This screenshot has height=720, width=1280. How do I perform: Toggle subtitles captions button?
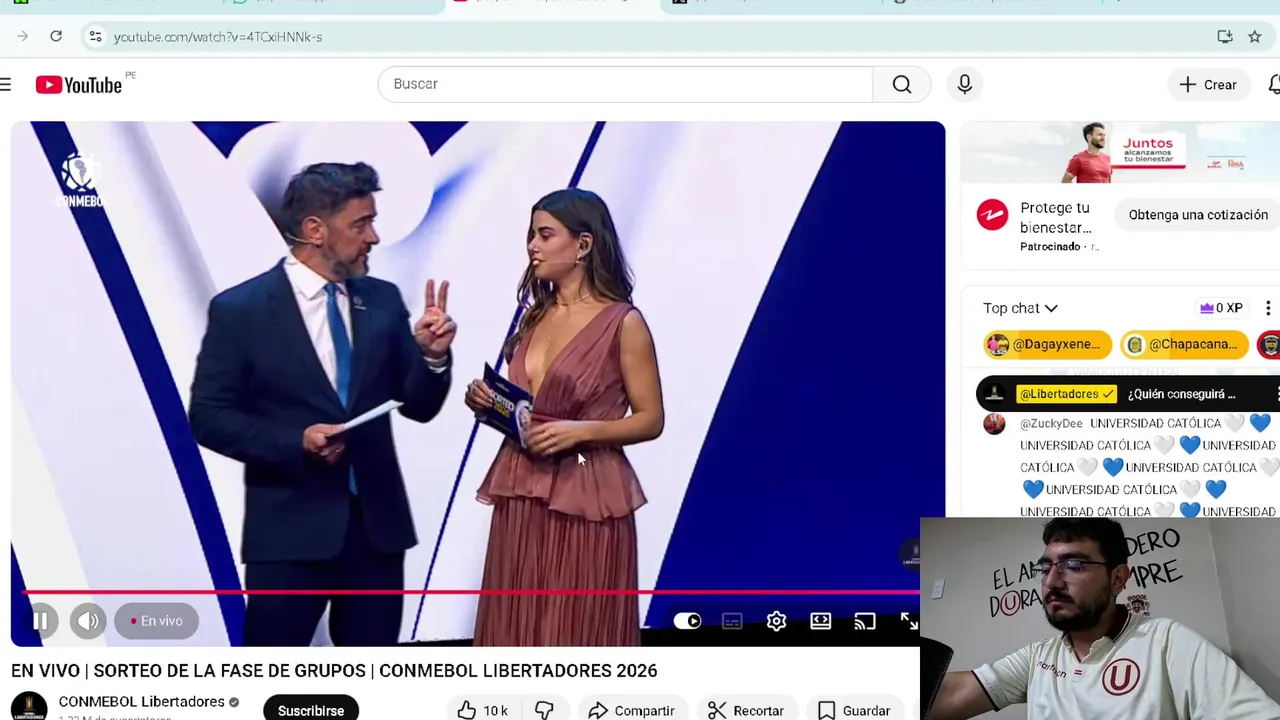732,621
